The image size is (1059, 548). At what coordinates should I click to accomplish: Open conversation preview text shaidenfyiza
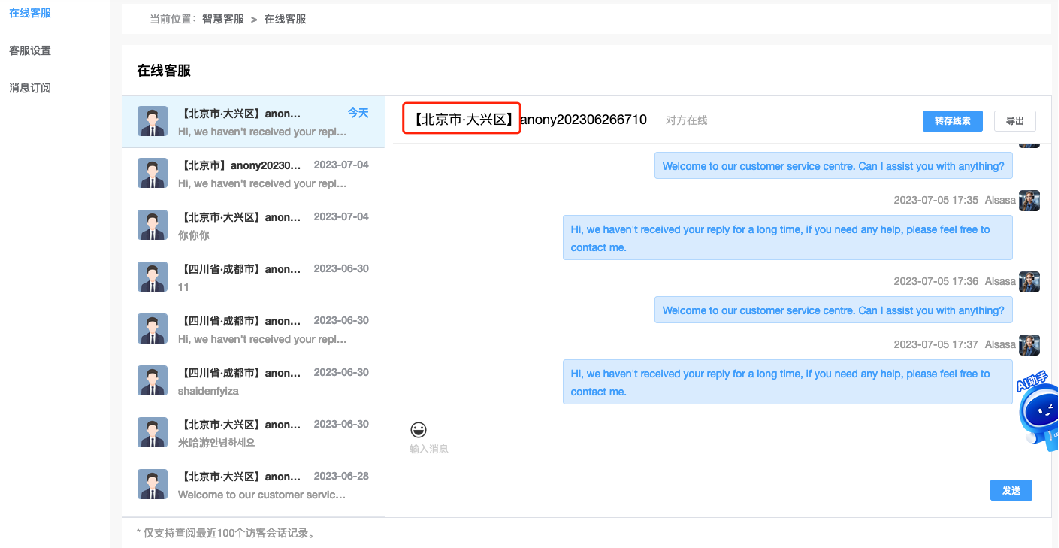[x=208, y=391]
